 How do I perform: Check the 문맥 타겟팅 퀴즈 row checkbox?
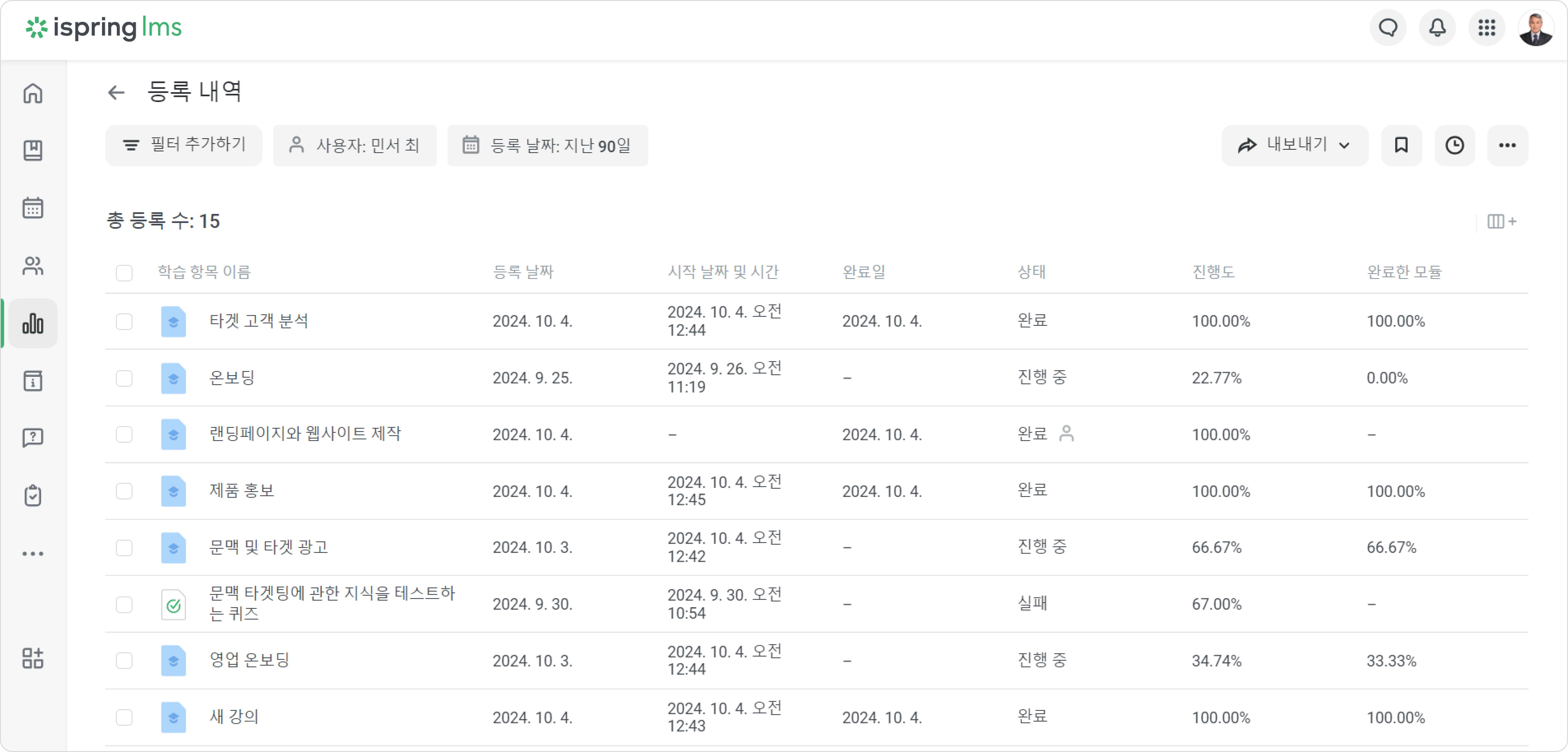click(124, 605)
